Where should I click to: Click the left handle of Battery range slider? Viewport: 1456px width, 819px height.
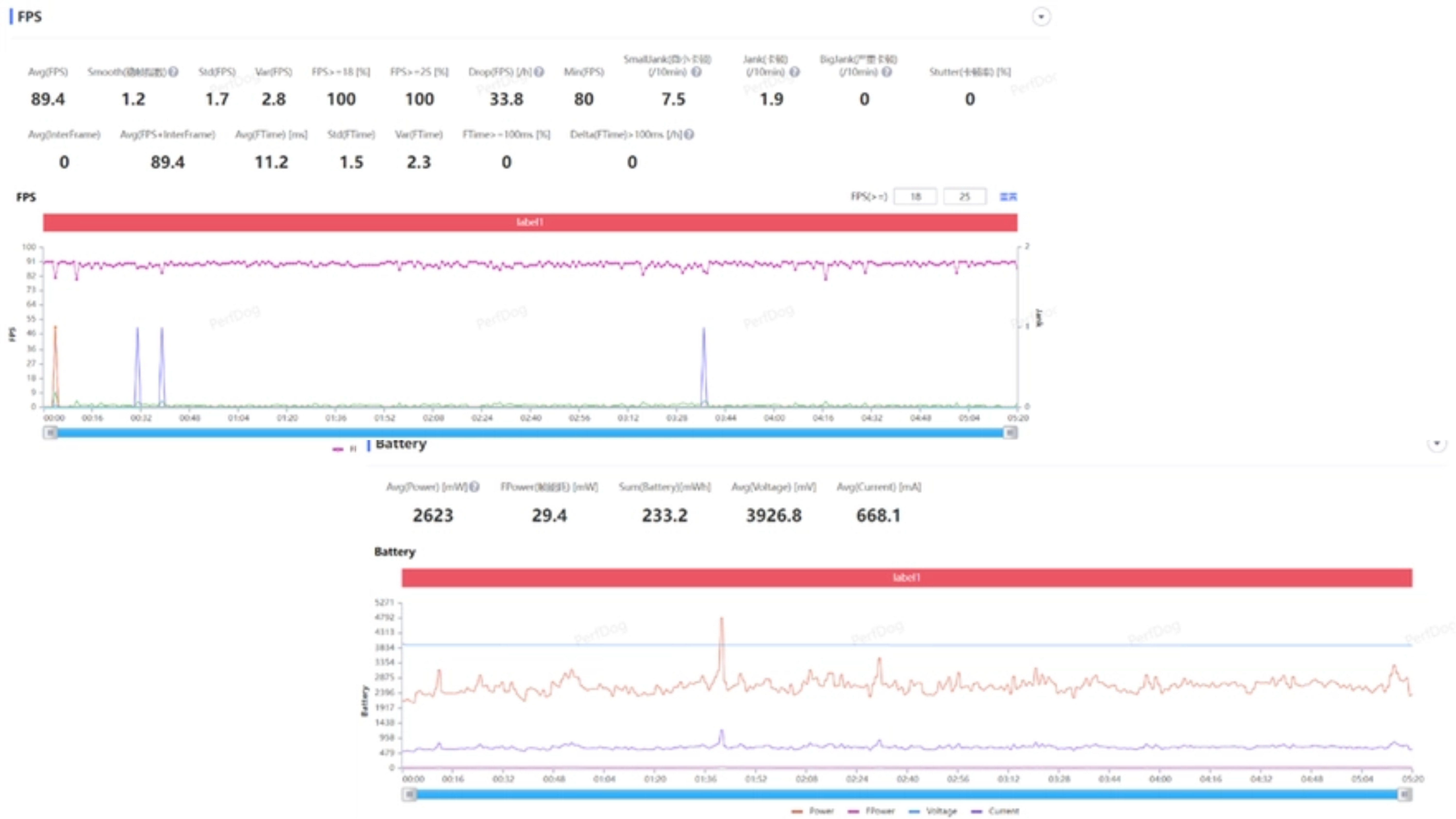click(x=409, y=795)
